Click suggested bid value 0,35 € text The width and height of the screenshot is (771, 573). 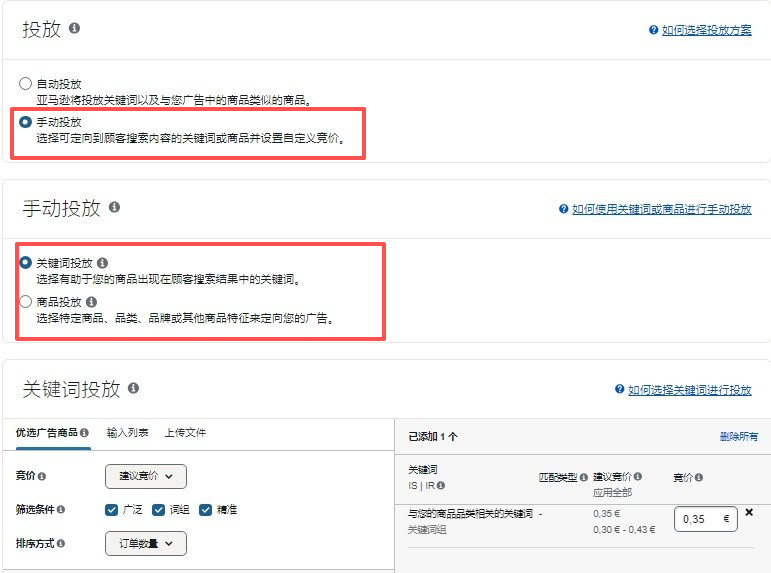pos(606,513)
